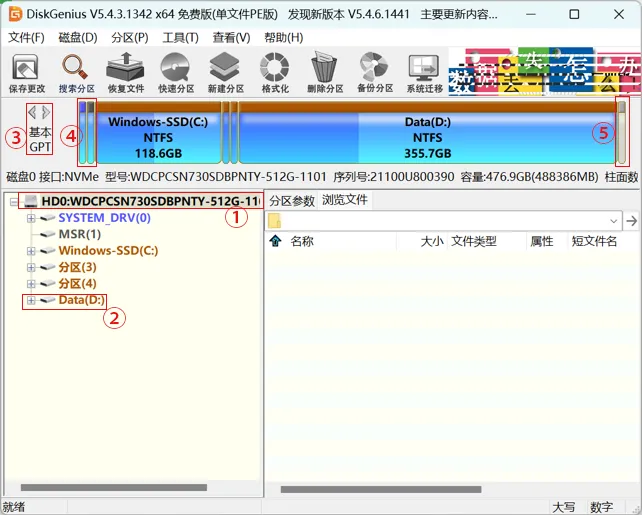Click the Delete Partition (删除分区) trash icon
The height and width of the screenshot is (515, 642).
325,73
